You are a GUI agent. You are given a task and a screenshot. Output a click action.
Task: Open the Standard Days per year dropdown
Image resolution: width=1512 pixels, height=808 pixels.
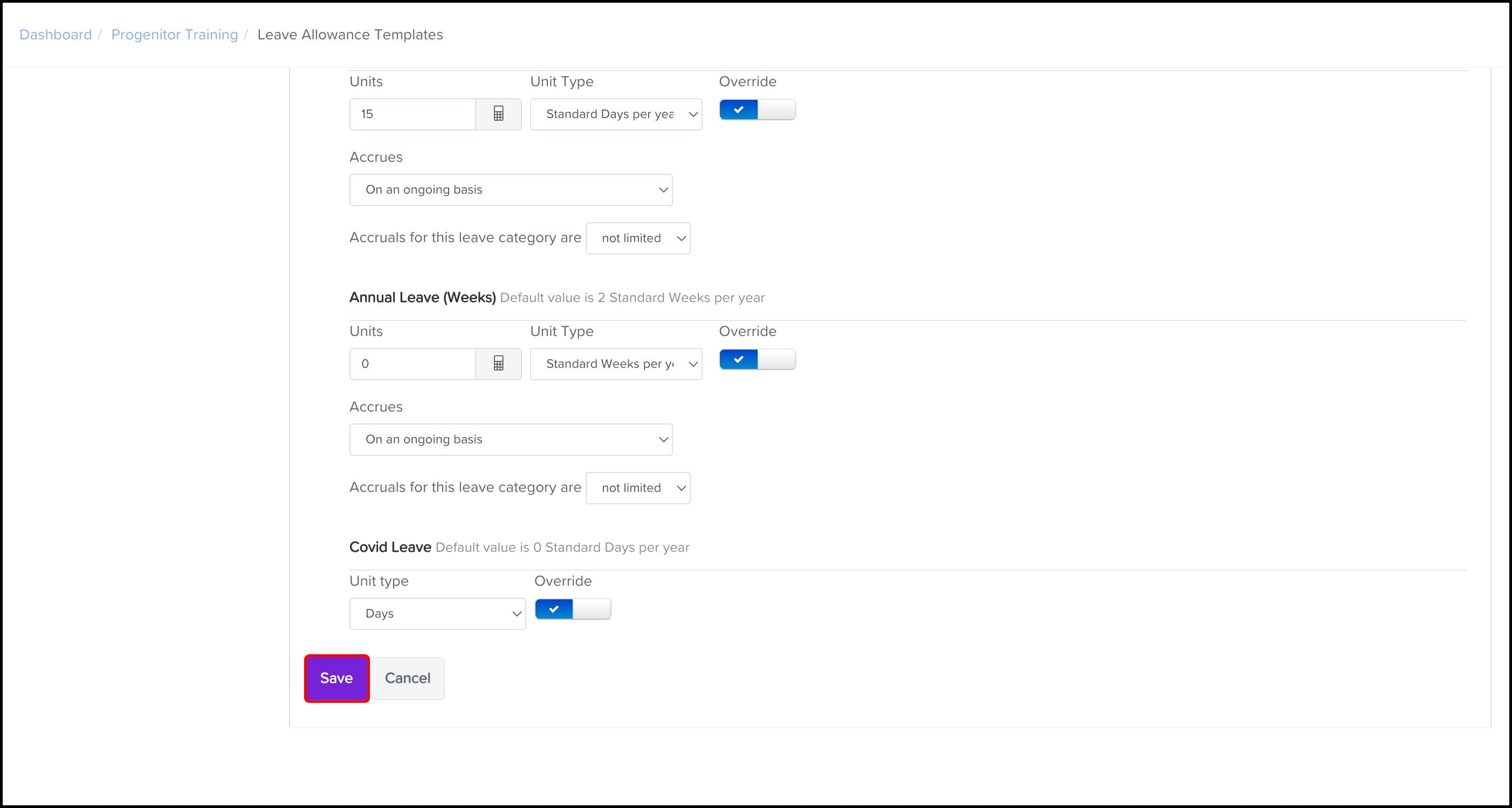coord(616,114)
